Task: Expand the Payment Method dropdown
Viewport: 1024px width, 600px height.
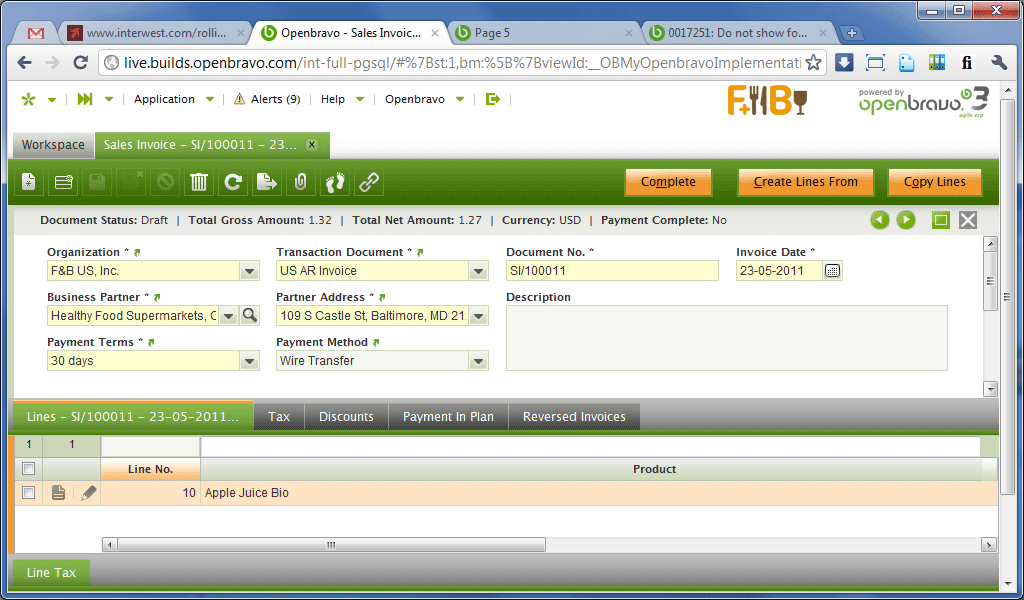Action: 479,361
